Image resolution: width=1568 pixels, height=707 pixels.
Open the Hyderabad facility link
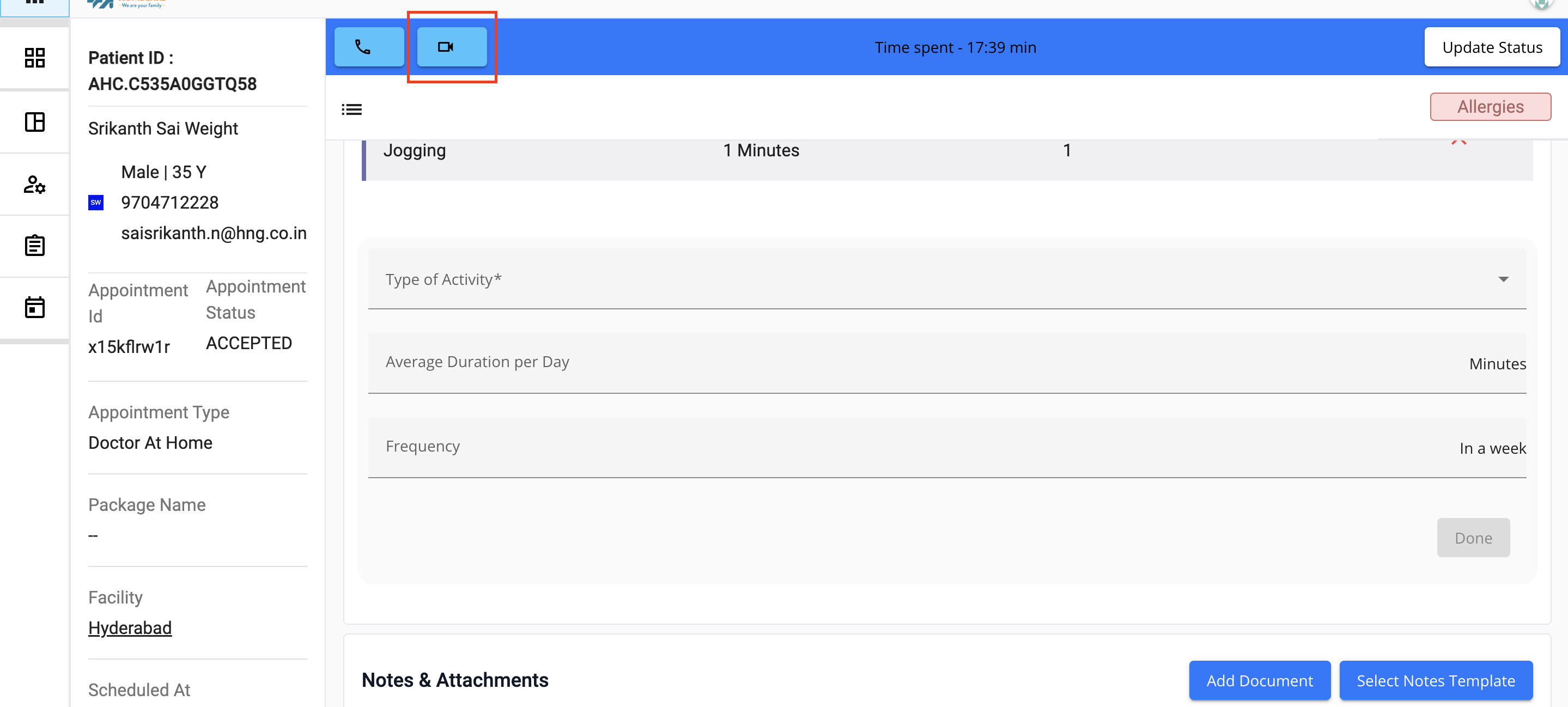pos(130,627)
